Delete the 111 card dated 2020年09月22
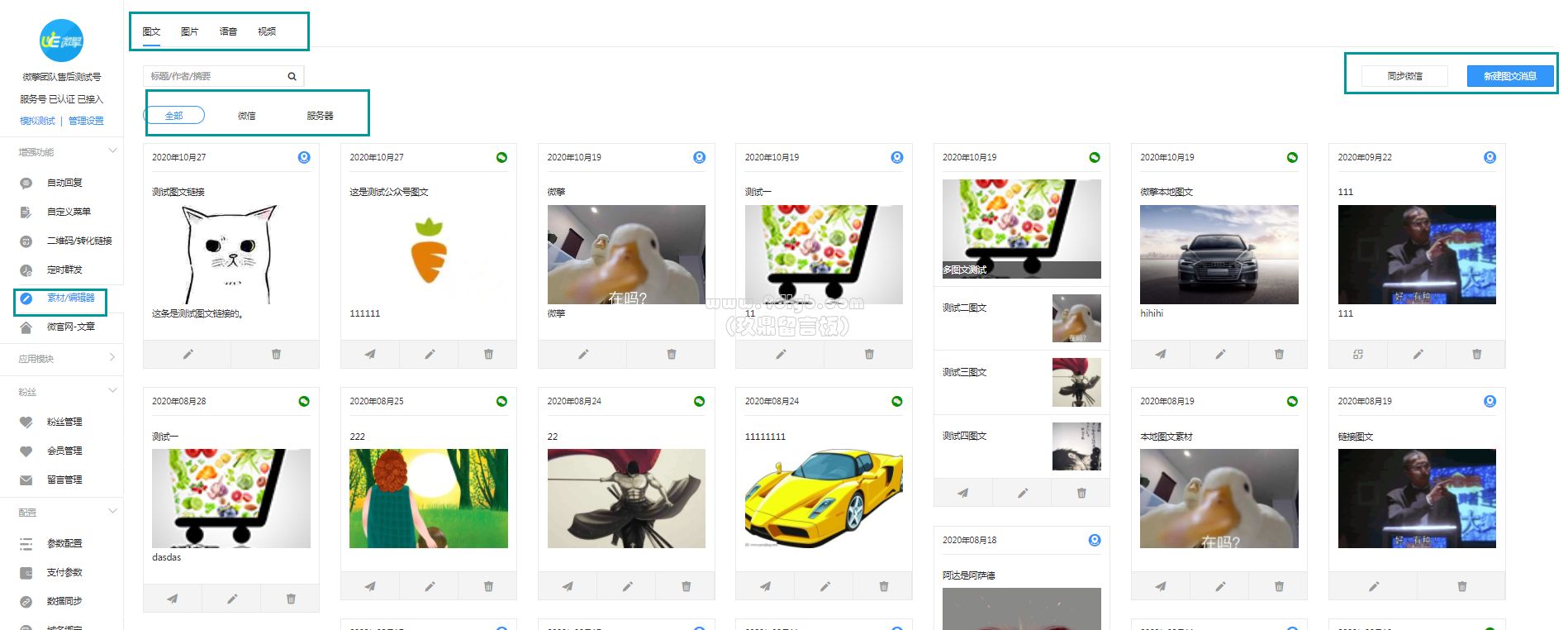This screenshot has width=1568, height=630. (x=1476, y=355)
